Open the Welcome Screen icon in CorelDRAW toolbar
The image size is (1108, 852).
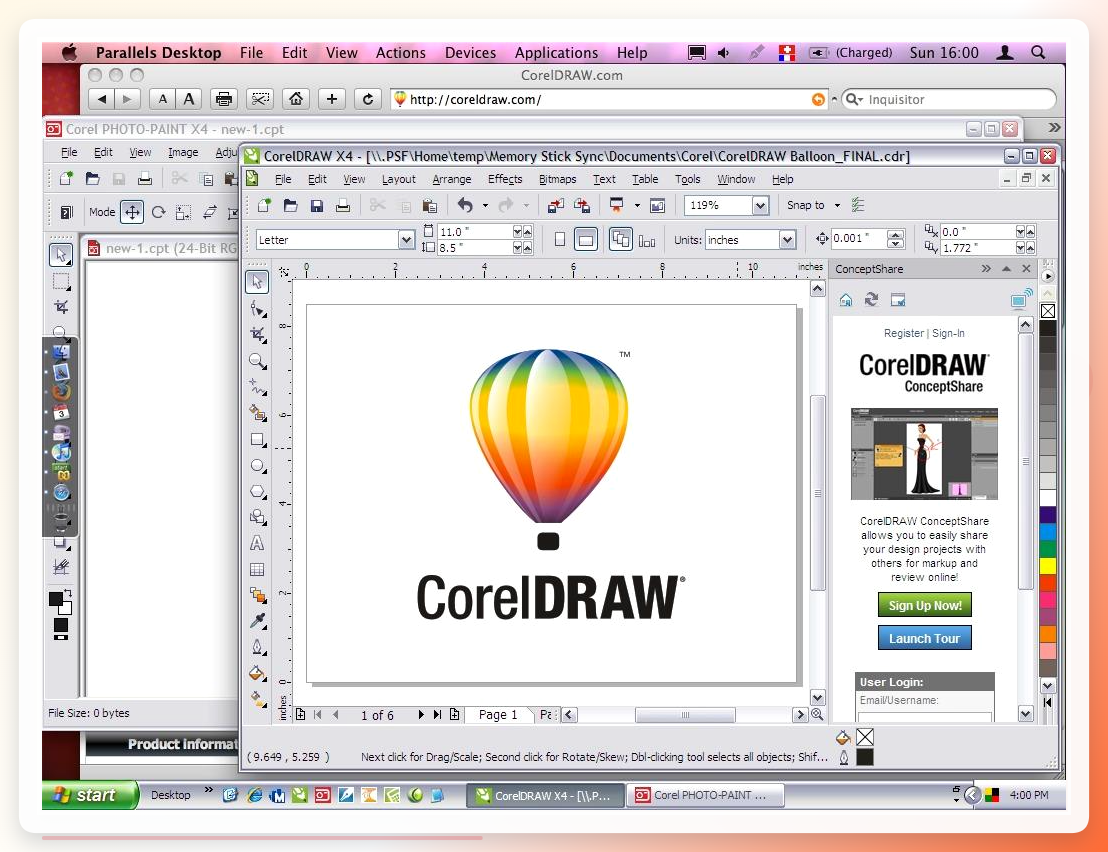tap(657, 206)
